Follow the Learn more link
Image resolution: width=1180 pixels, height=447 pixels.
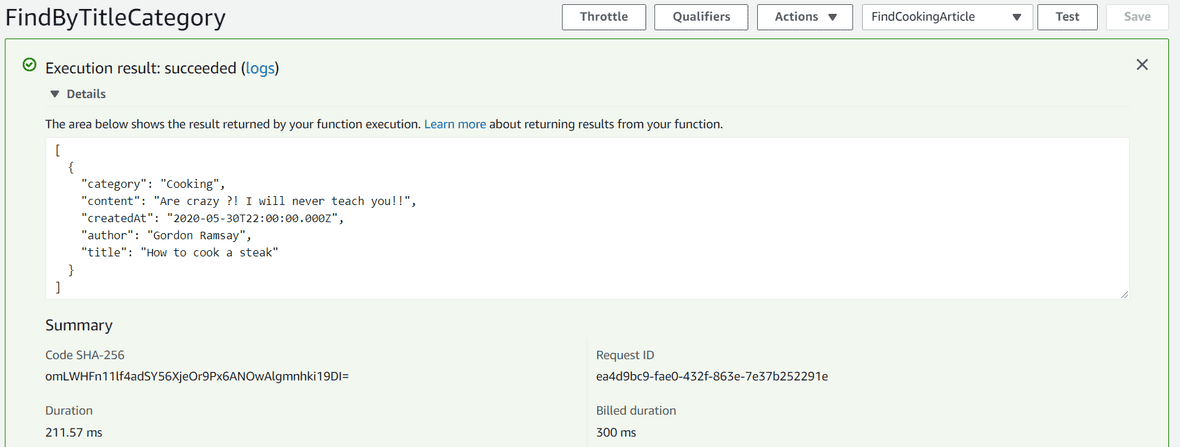(455, 124)
